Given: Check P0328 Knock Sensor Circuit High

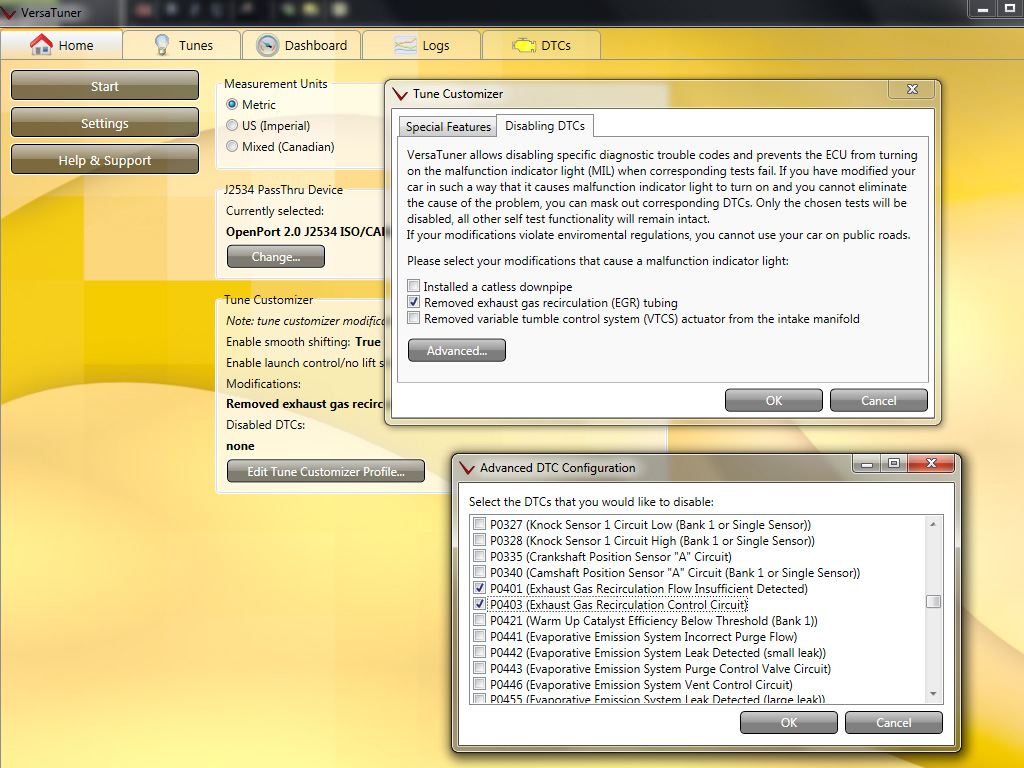Looking at the screenshot, I should coord(479,540).
